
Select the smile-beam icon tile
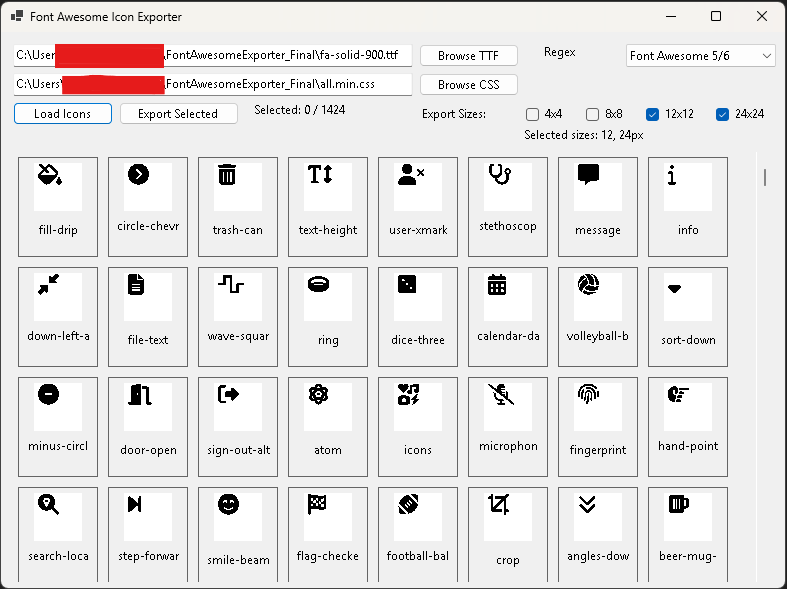[238, 534]
